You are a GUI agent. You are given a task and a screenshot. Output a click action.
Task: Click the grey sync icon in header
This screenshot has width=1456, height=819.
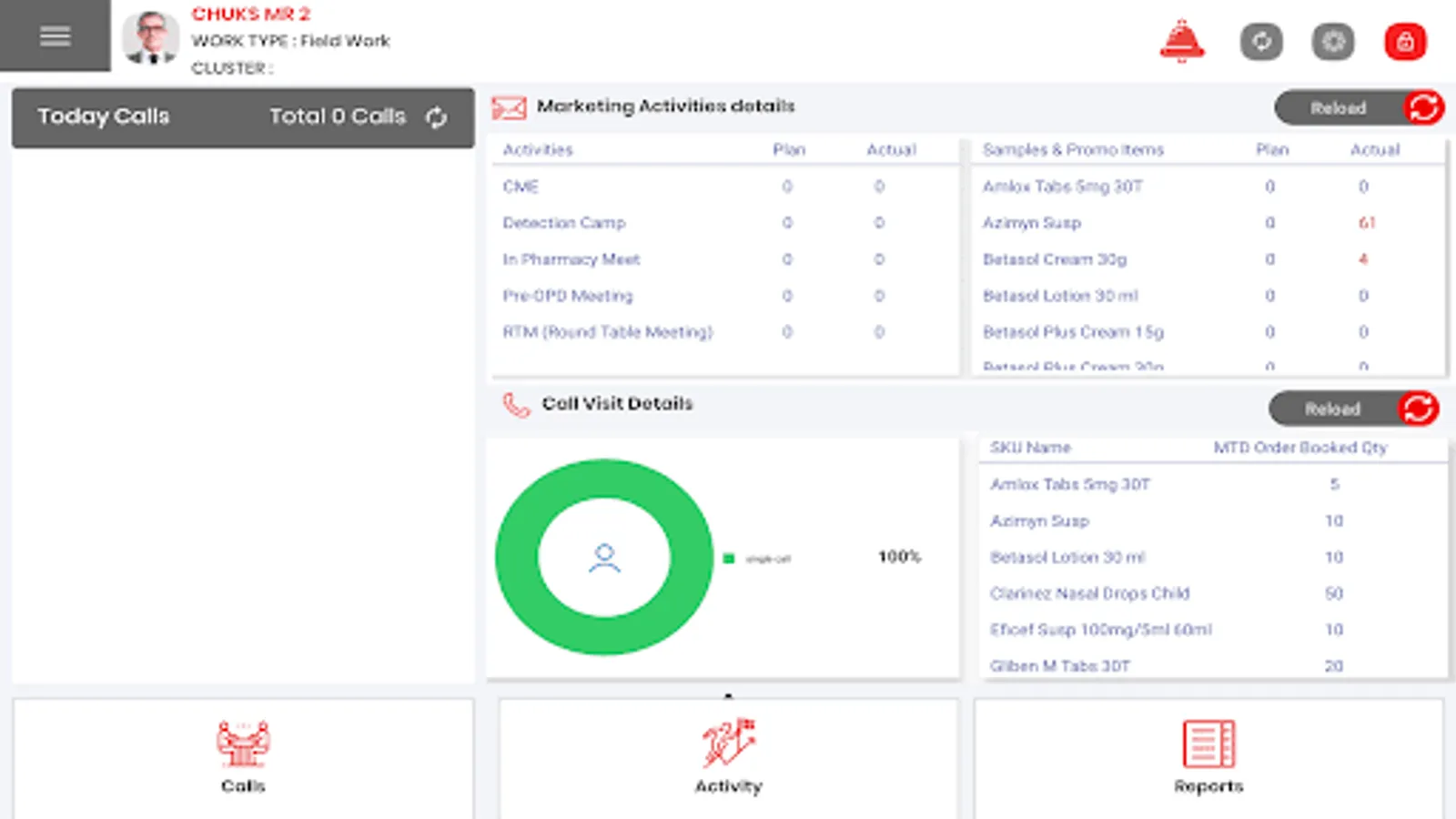pyautogui.click(x=1261, y=41)
